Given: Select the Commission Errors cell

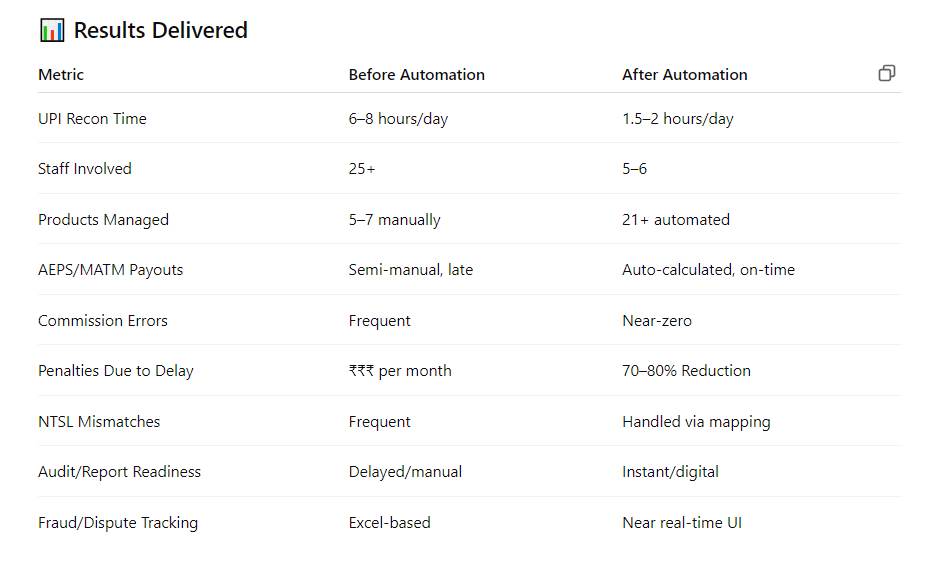Looking at the screenshot, I should (103, 320).
